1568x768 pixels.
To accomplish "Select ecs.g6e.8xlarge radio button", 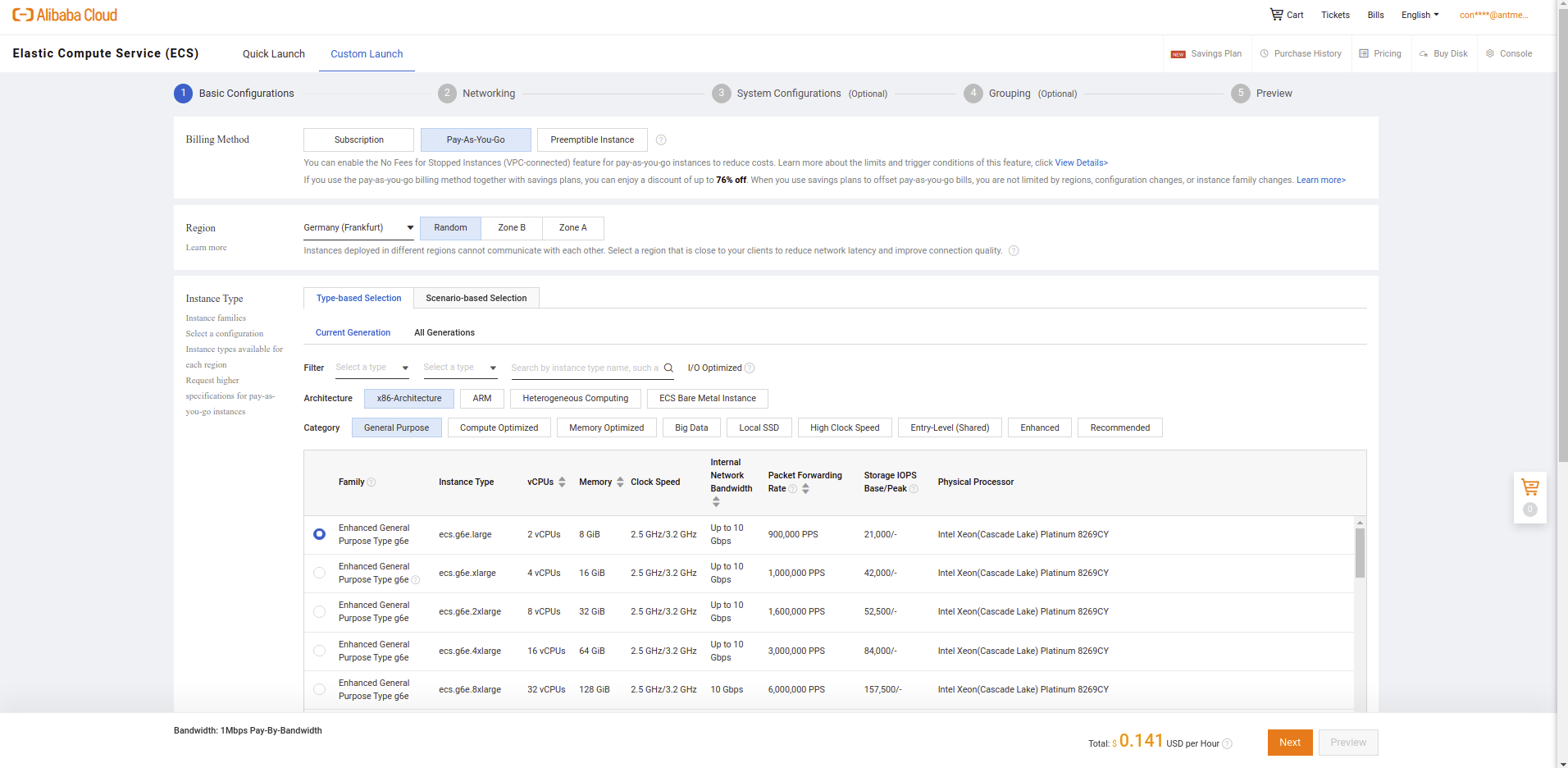I will point(320,689).
